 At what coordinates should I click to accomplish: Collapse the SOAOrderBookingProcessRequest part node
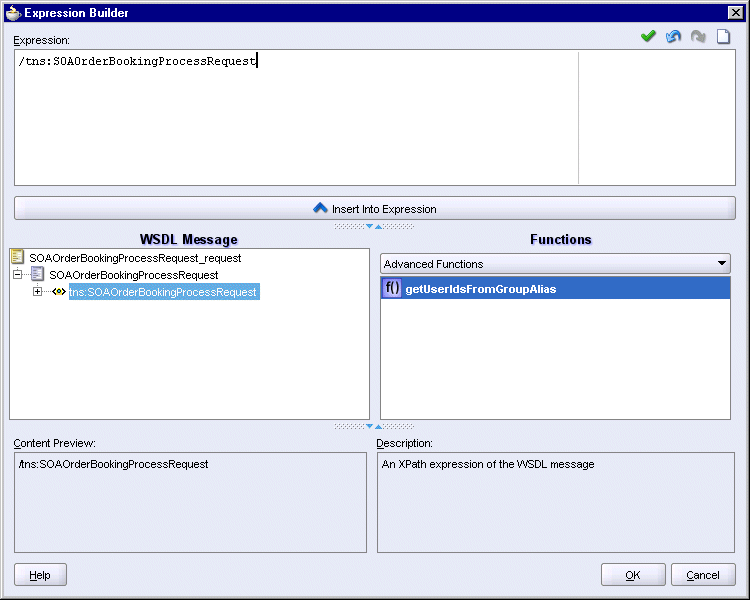[x=18, y=274]
